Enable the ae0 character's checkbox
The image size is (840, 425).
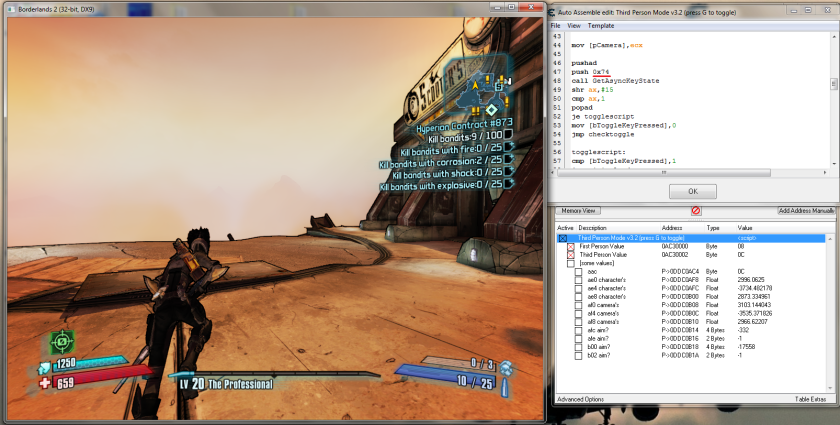pos(578,280)
